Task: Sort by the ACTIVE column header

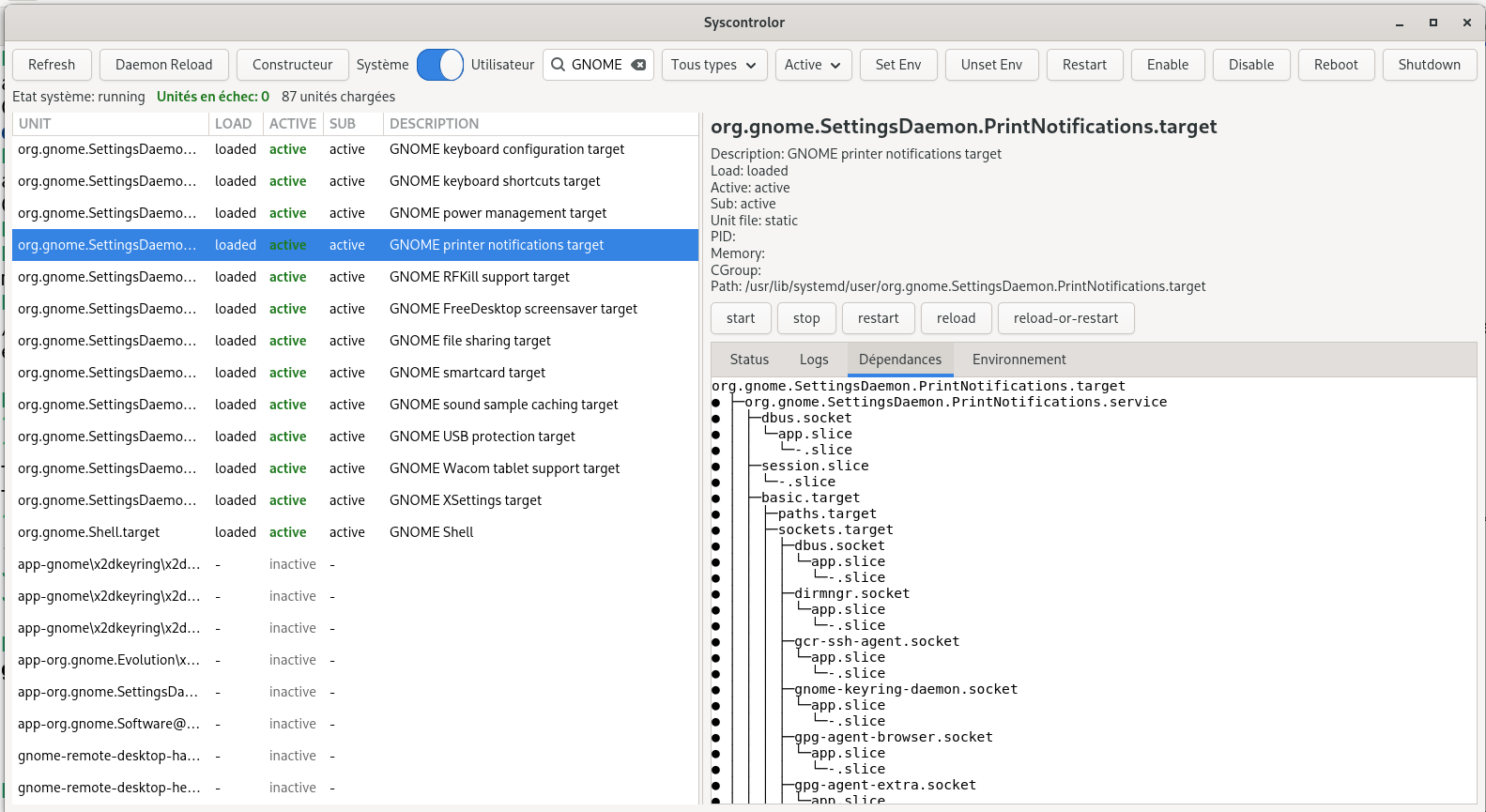Action: click(x=293, y=124)
